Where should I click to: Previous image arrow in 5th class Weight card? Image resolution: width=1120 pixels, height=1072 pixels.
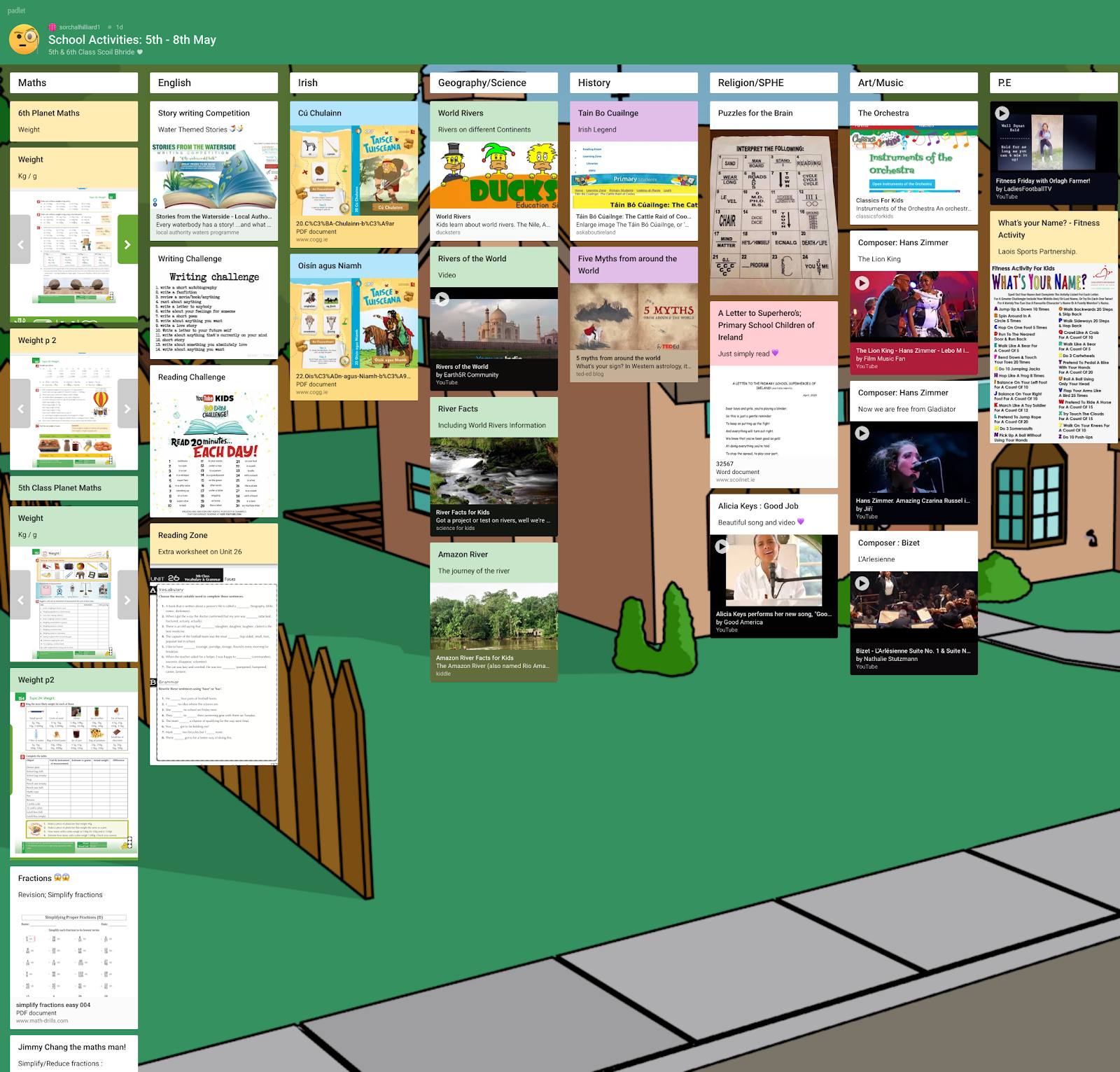point(20,600)
